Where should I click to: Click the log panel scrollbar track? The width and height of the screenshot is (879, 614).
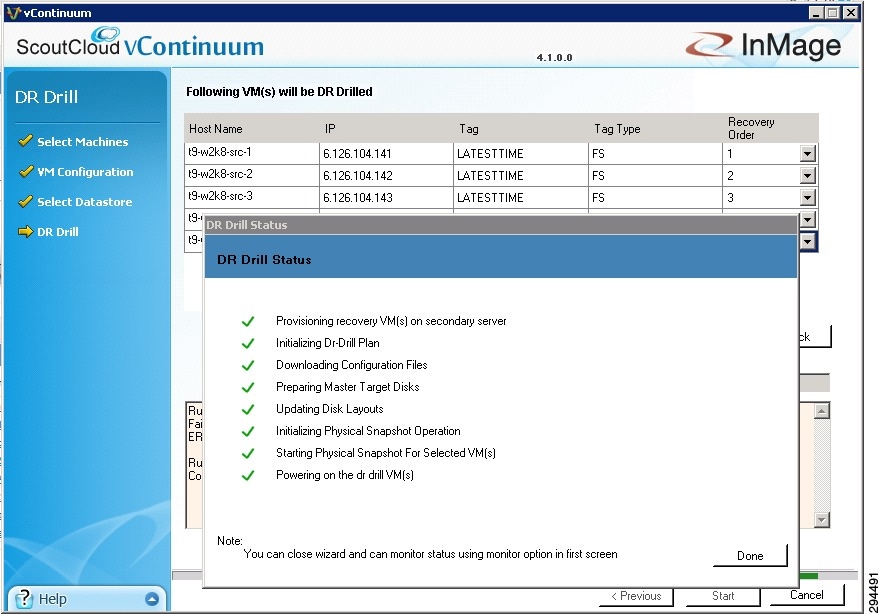821,465
